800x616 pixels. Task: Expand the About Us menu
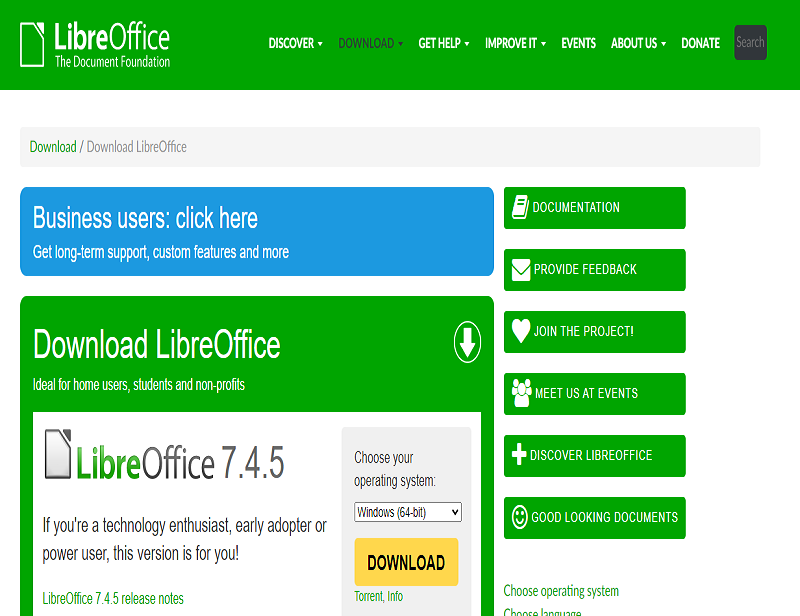click(638, 43)
